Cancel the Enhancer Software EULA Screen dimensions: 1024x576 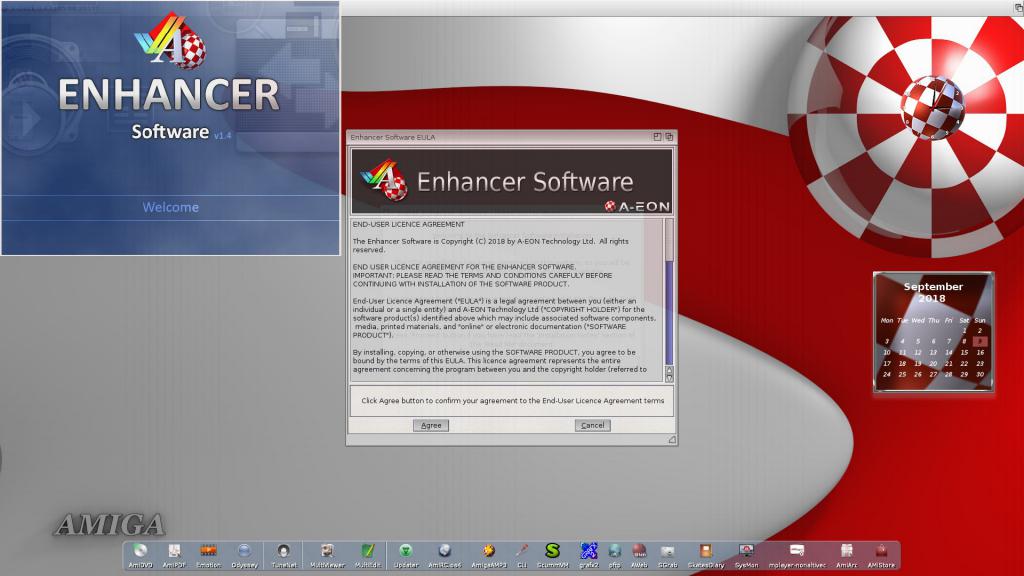point(593,425)
